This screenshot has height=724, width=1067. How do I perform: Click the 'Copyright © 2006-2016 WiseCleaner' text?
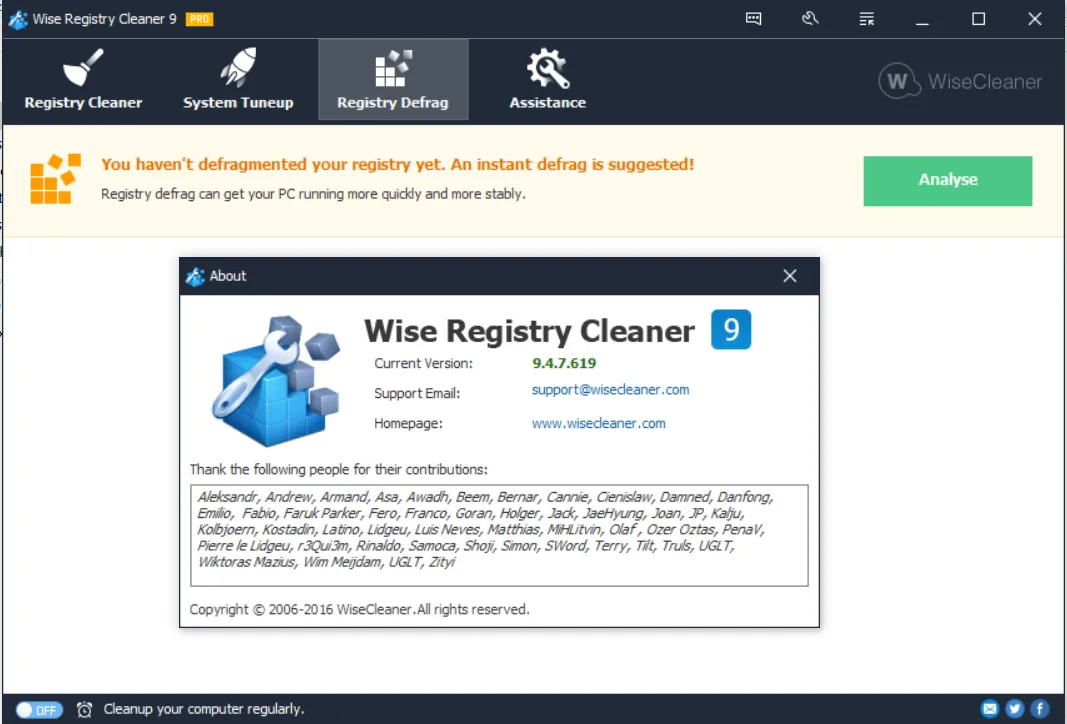[359, 610]
